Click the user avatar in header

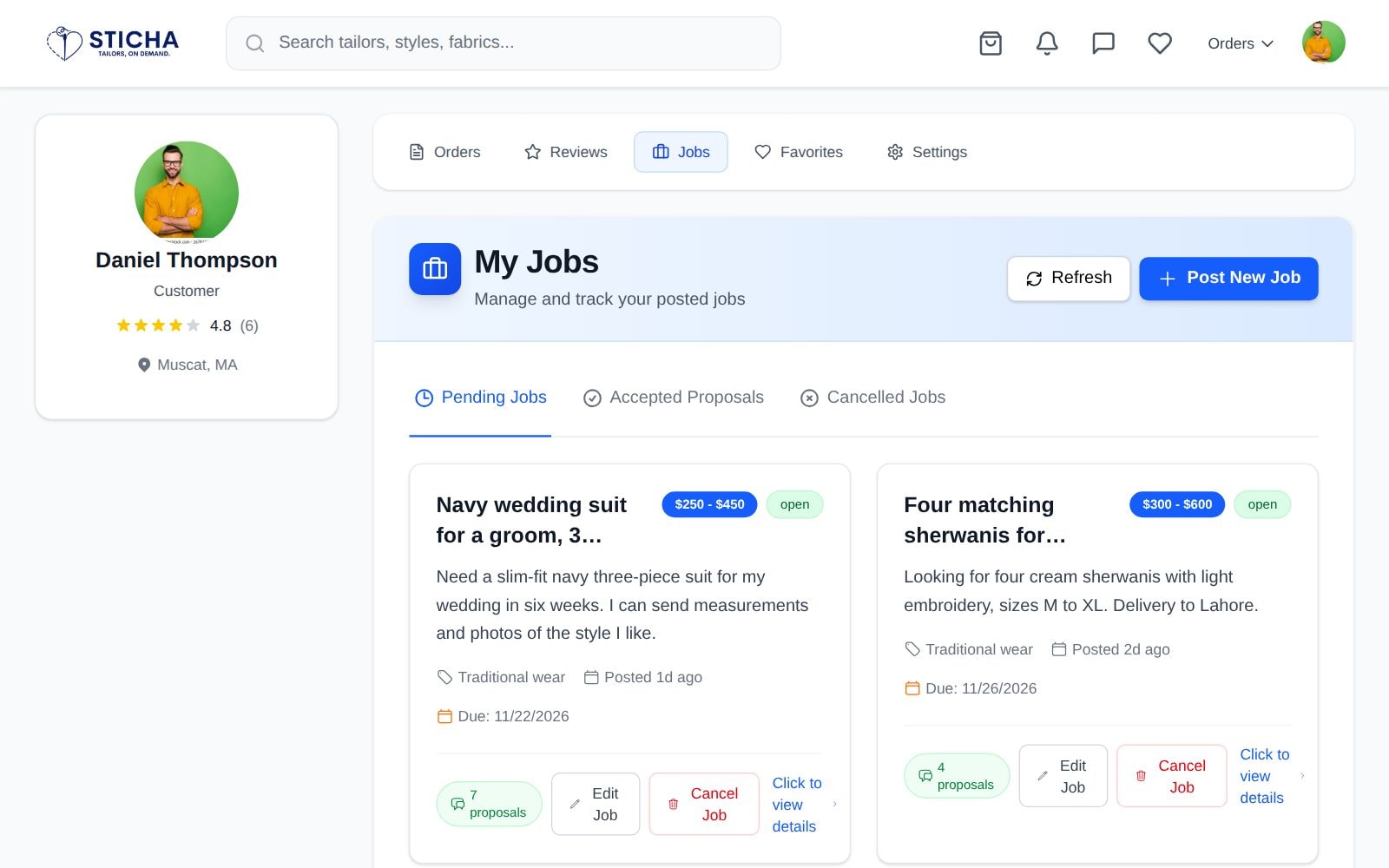point(1323,43)
